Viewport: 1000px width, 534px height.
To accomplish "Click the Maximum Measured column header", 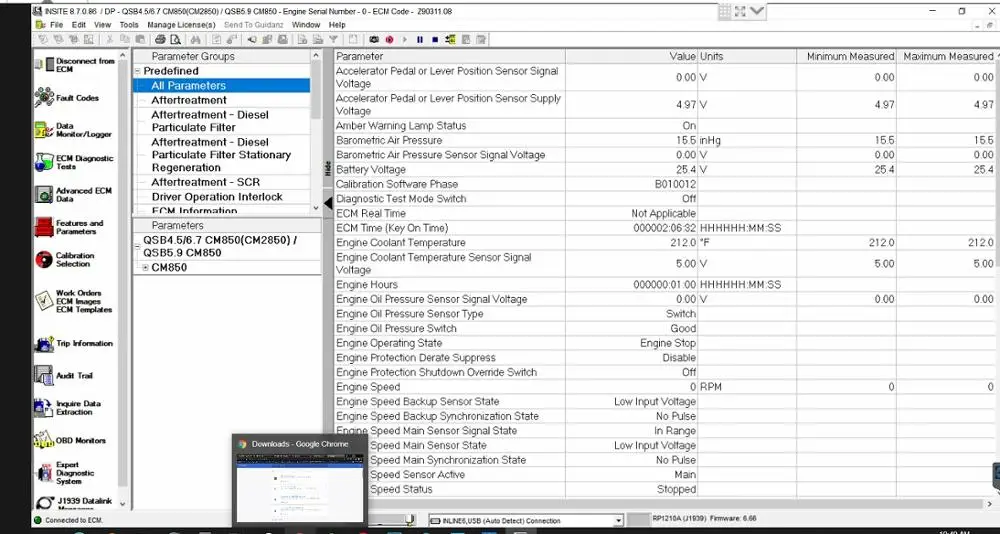I will (x=946, y=56).
